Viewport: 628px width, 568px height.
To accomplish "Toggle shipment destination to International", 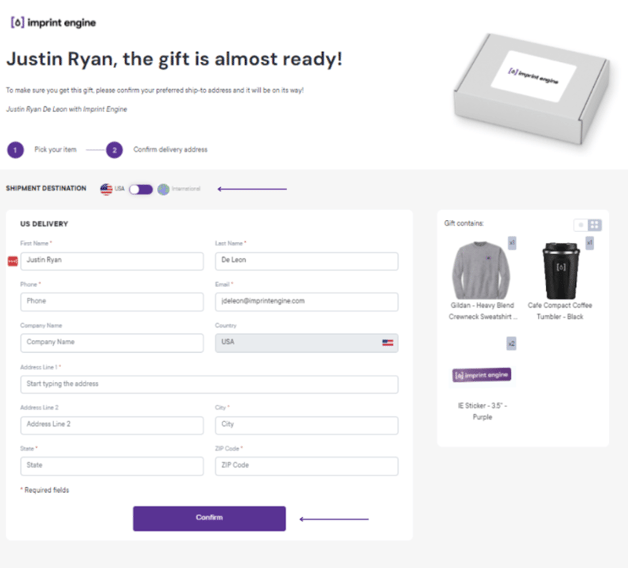I will click(141, 189).
